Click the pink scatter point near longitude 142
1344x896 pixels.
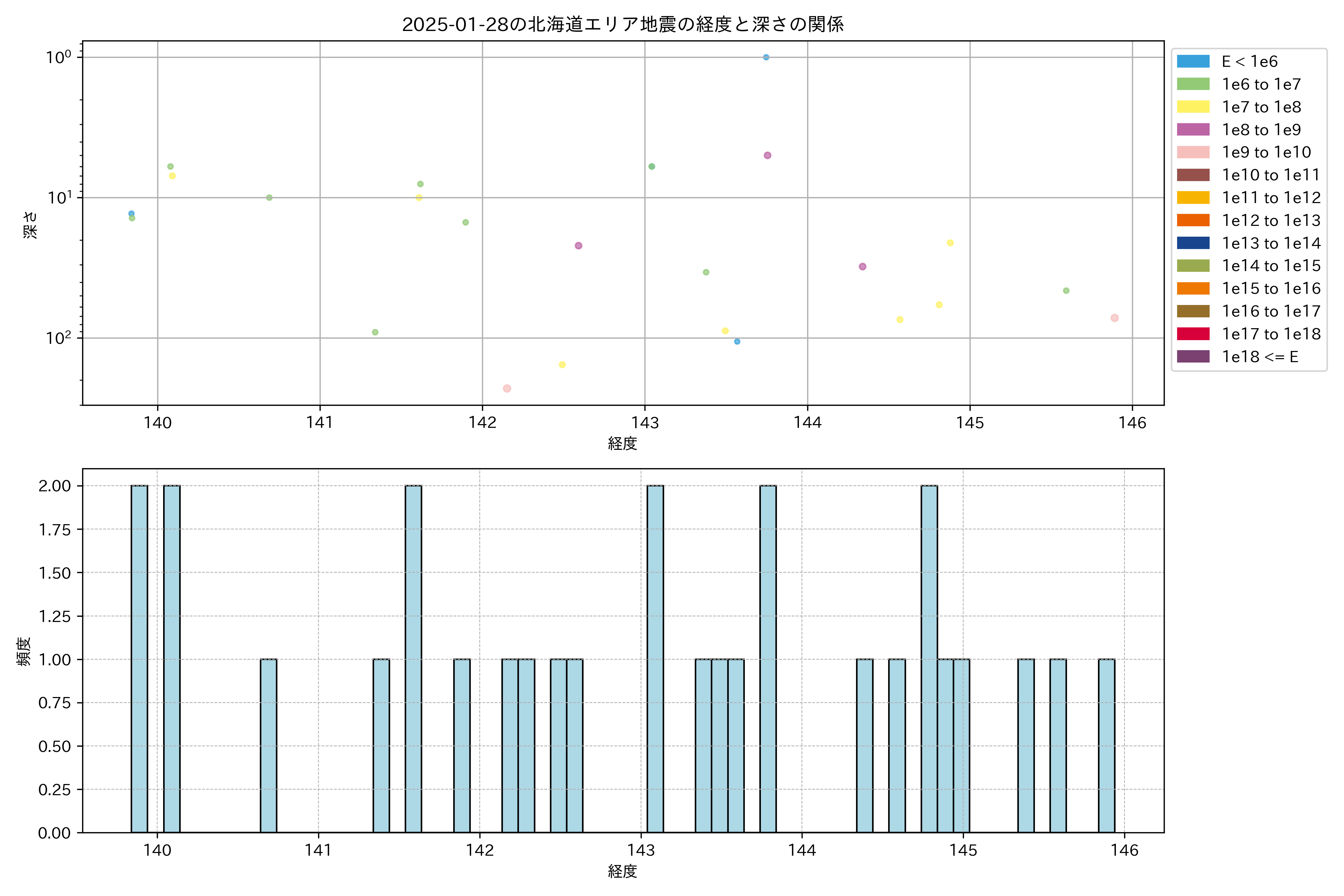tap(507, 389)
